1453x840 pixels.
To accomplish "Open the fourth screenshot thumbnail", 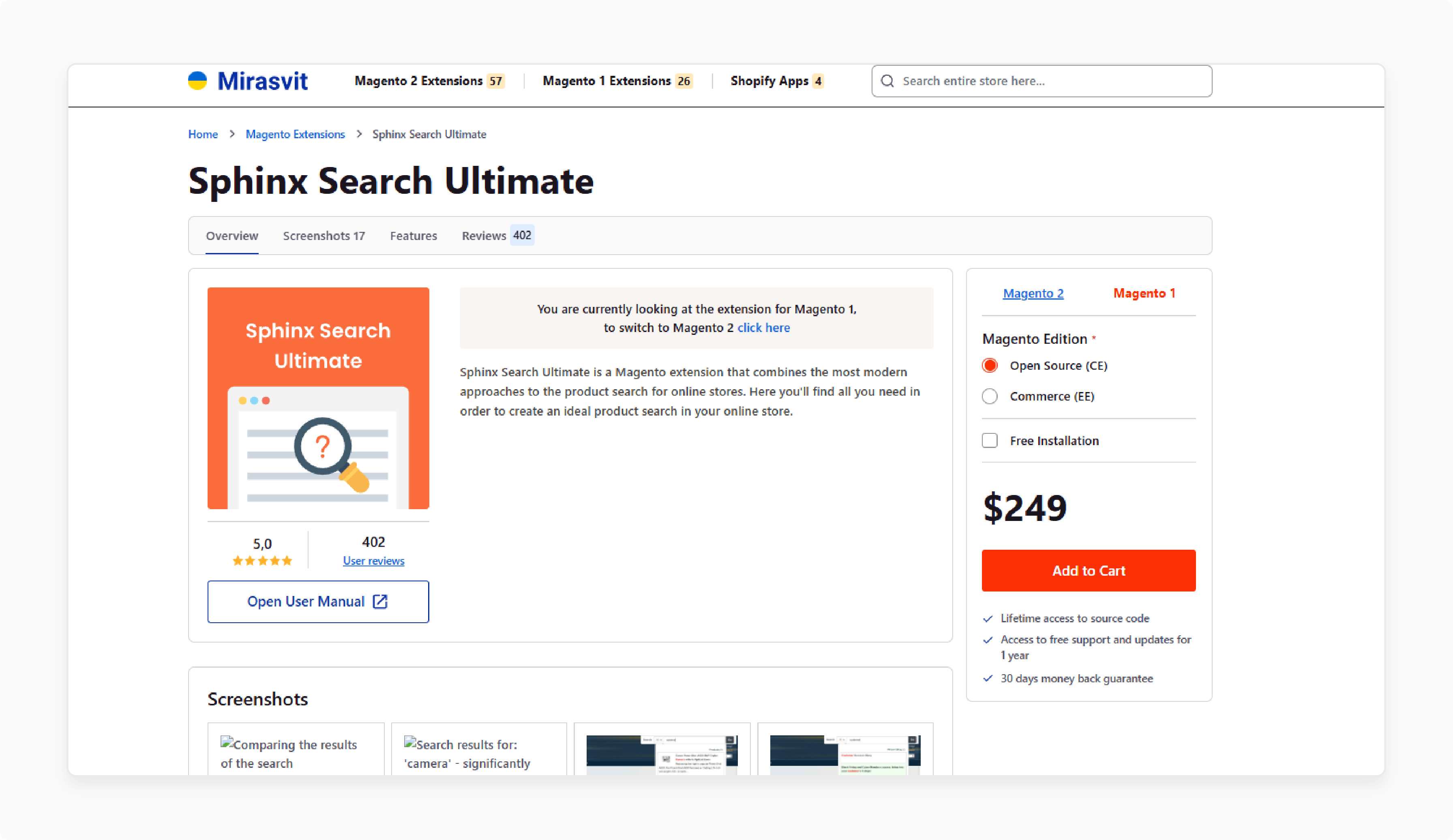I will [845, 750].
